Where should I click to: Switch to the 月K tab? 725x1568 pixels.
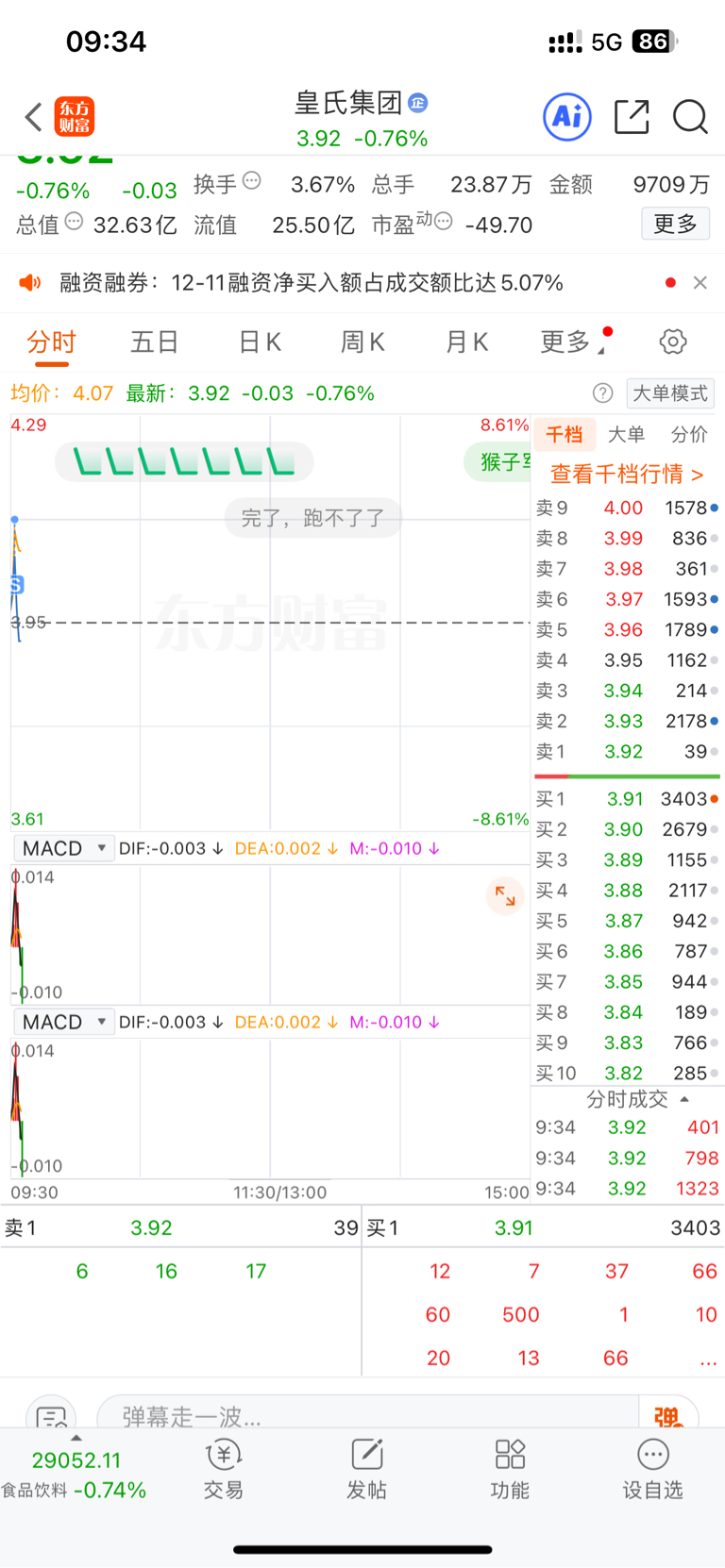coord(466,342)
